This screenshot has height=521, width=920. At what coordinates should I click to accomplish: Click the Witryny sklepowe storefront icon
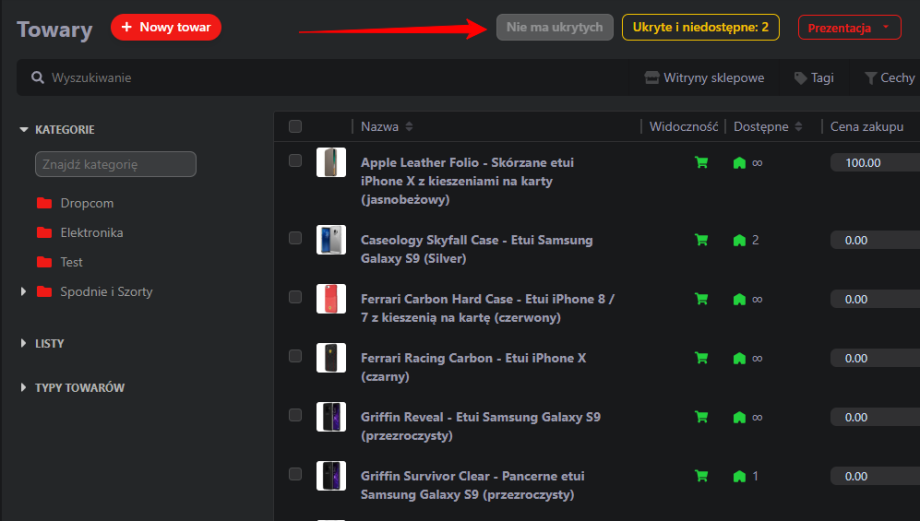pyautogui.click(x=652, y=78)
